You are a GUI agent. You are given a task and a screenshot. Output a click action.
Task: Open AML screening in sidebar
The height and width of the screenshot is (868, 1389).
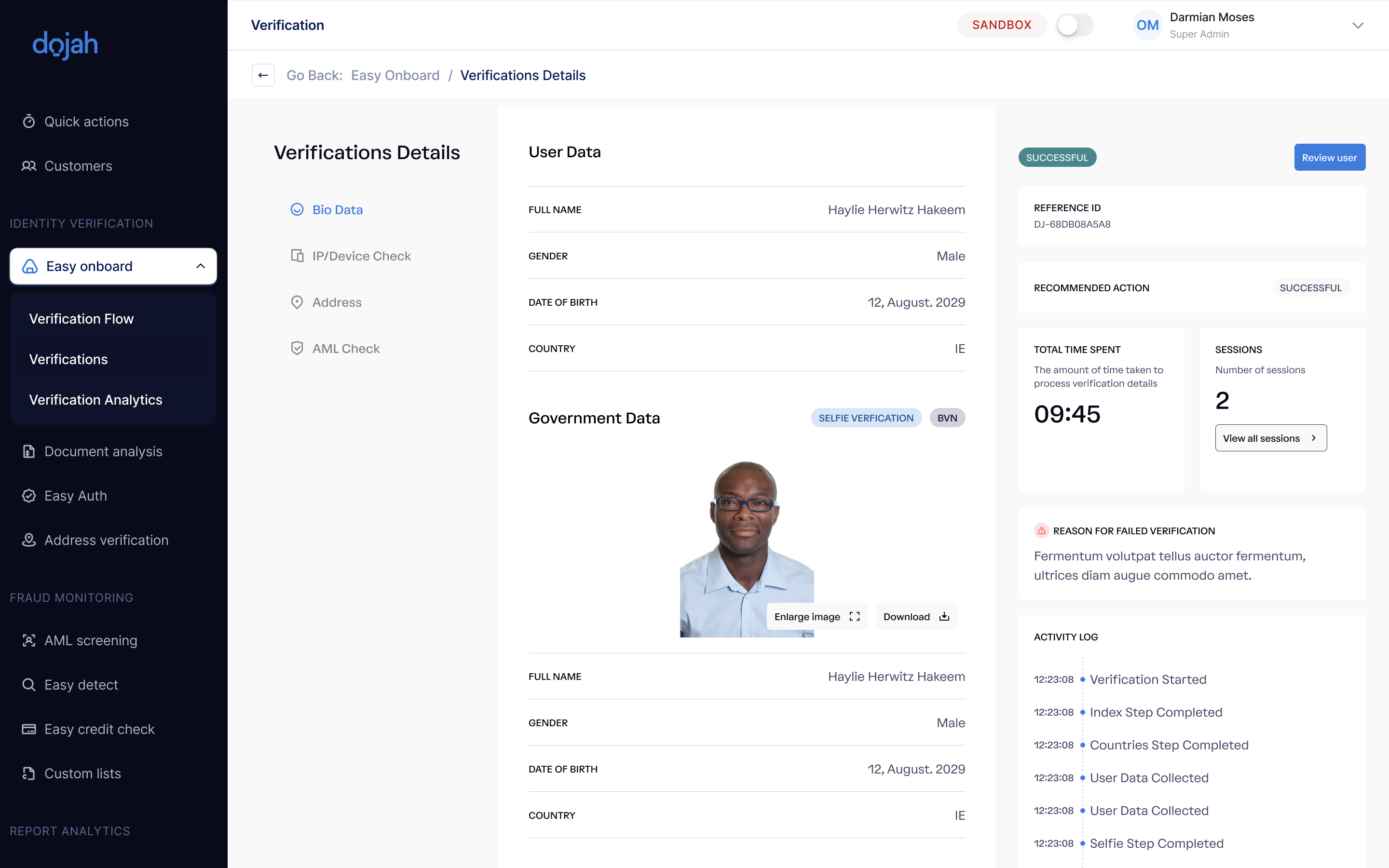click(x=91, y=640)
